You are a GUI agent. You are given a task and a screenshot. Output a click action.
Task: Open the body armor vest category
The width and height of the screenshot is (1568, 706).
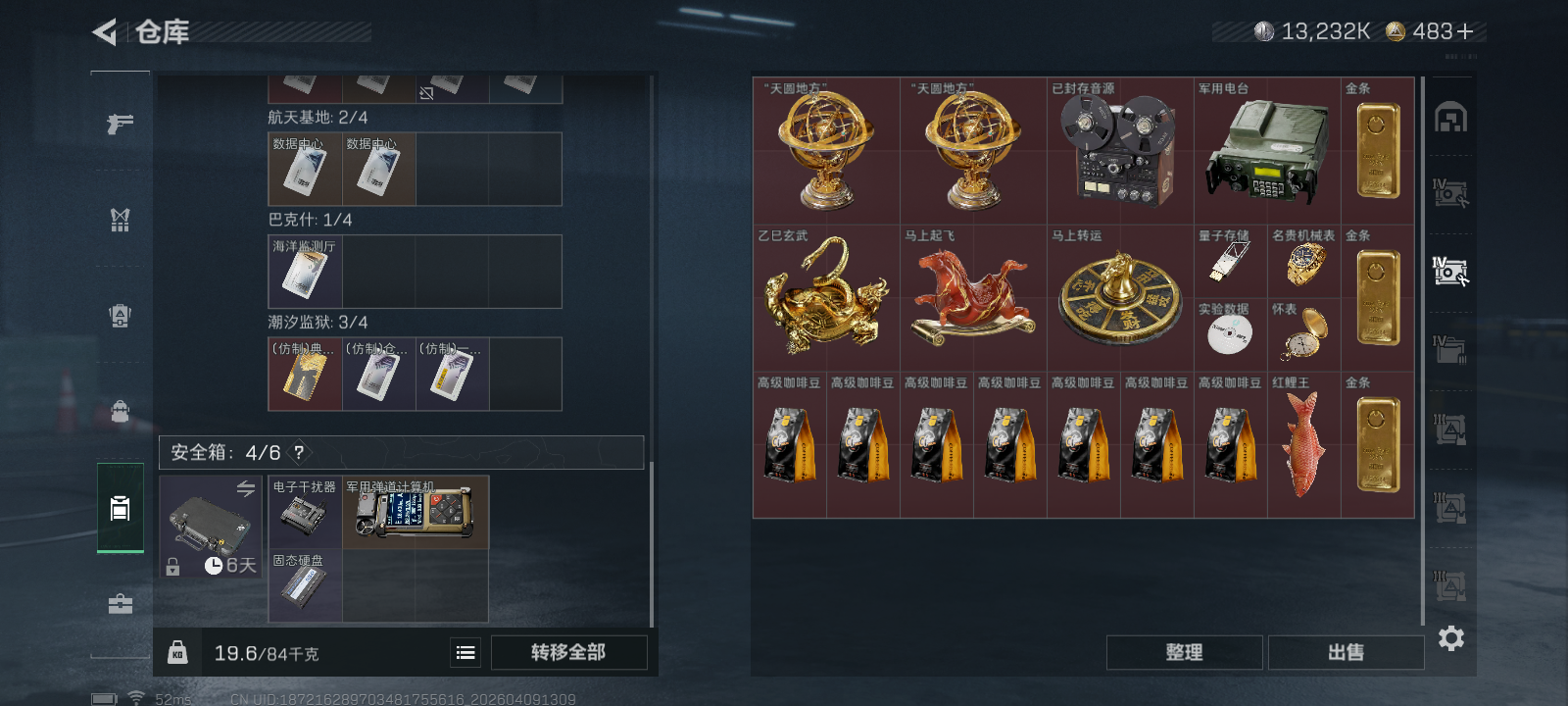(x=120, y=220)
